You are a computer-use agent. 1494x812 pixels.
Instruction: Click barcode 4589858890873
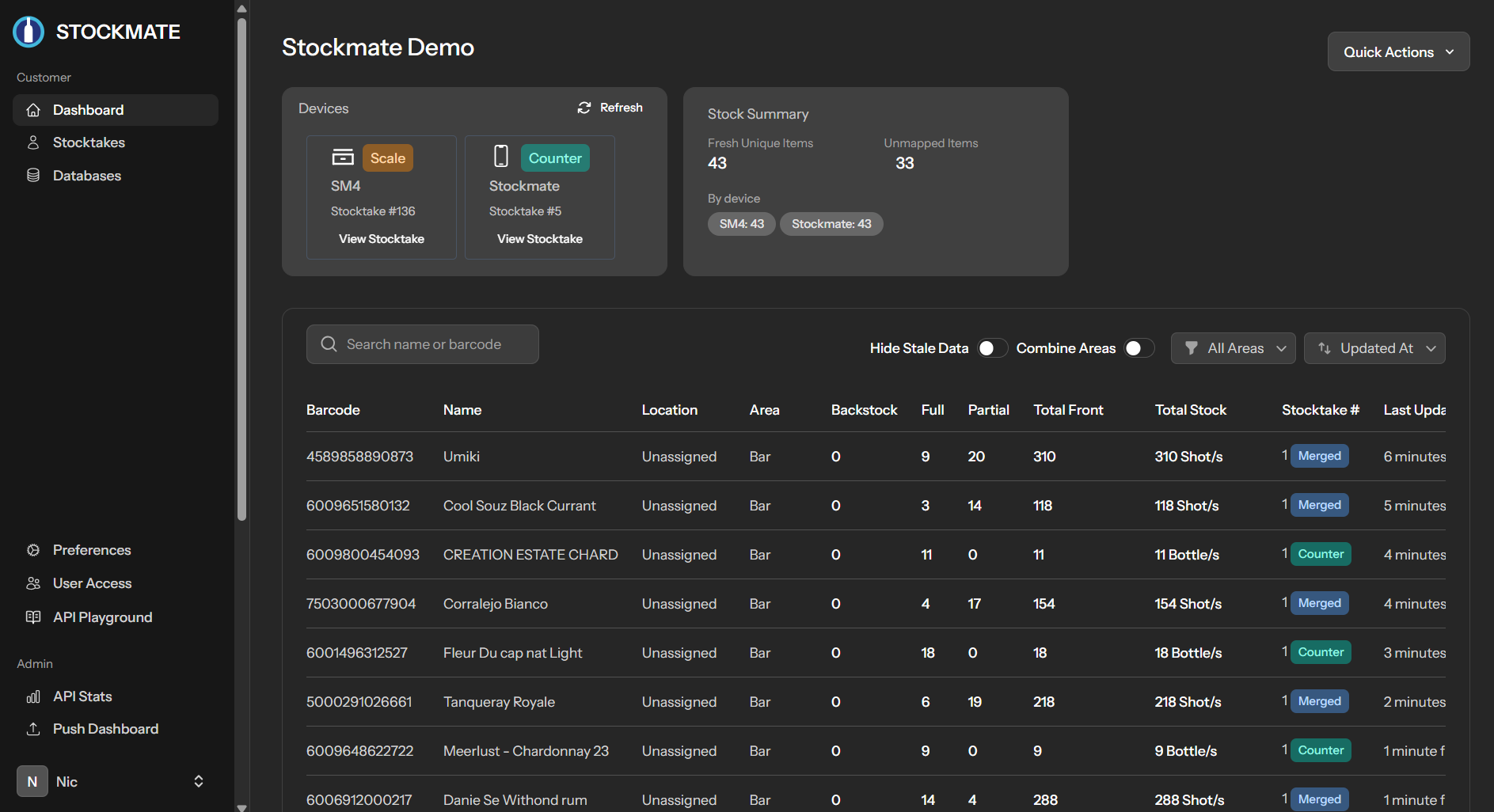pyautogui.click(x=360, y=457)
